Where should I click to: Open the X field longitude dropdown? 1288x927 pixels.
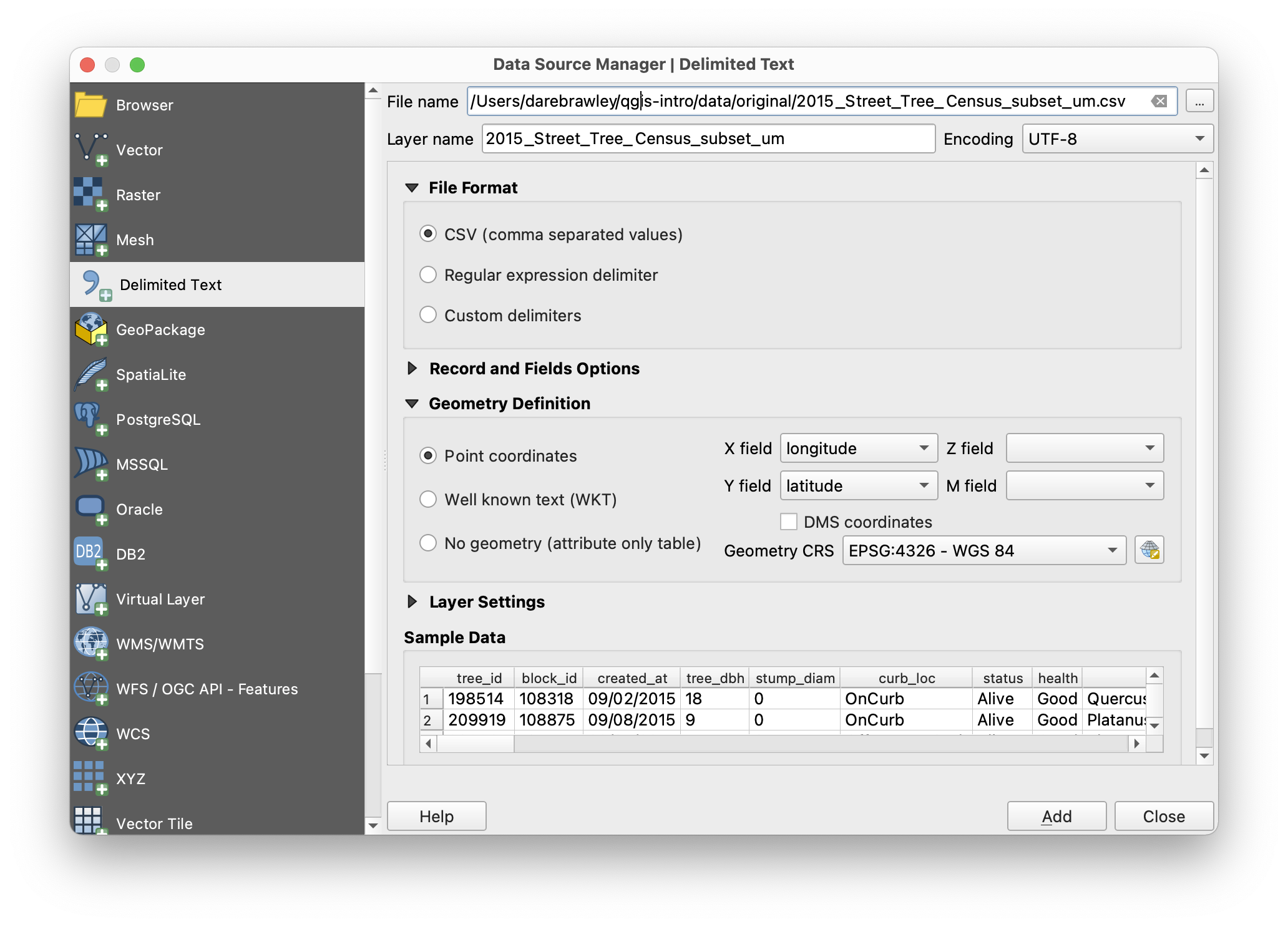point(858,448)
